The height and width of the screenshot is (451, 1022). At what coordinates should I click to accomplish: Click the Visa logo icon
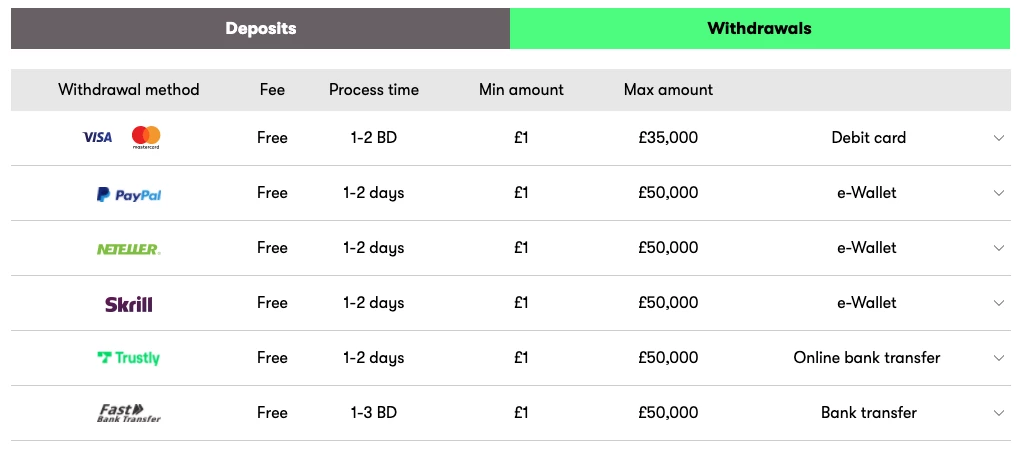97,138
